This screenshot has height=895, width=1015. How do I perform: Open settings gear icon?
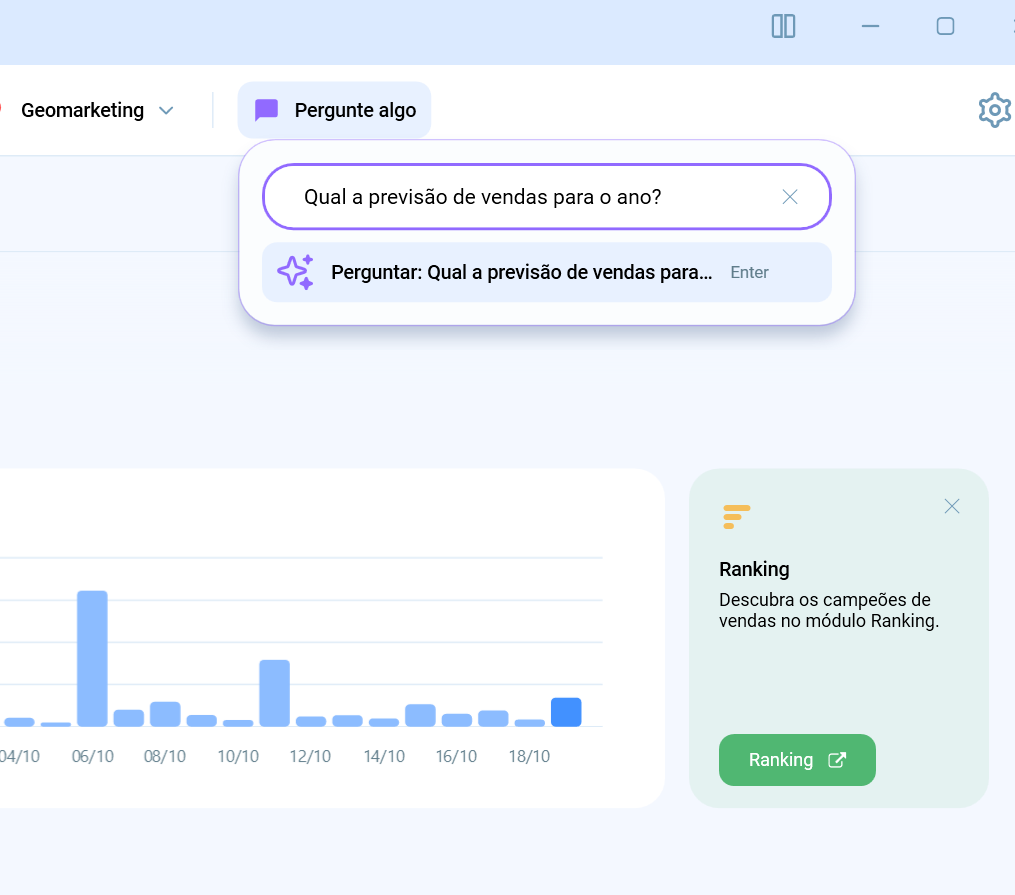[995, 110]
